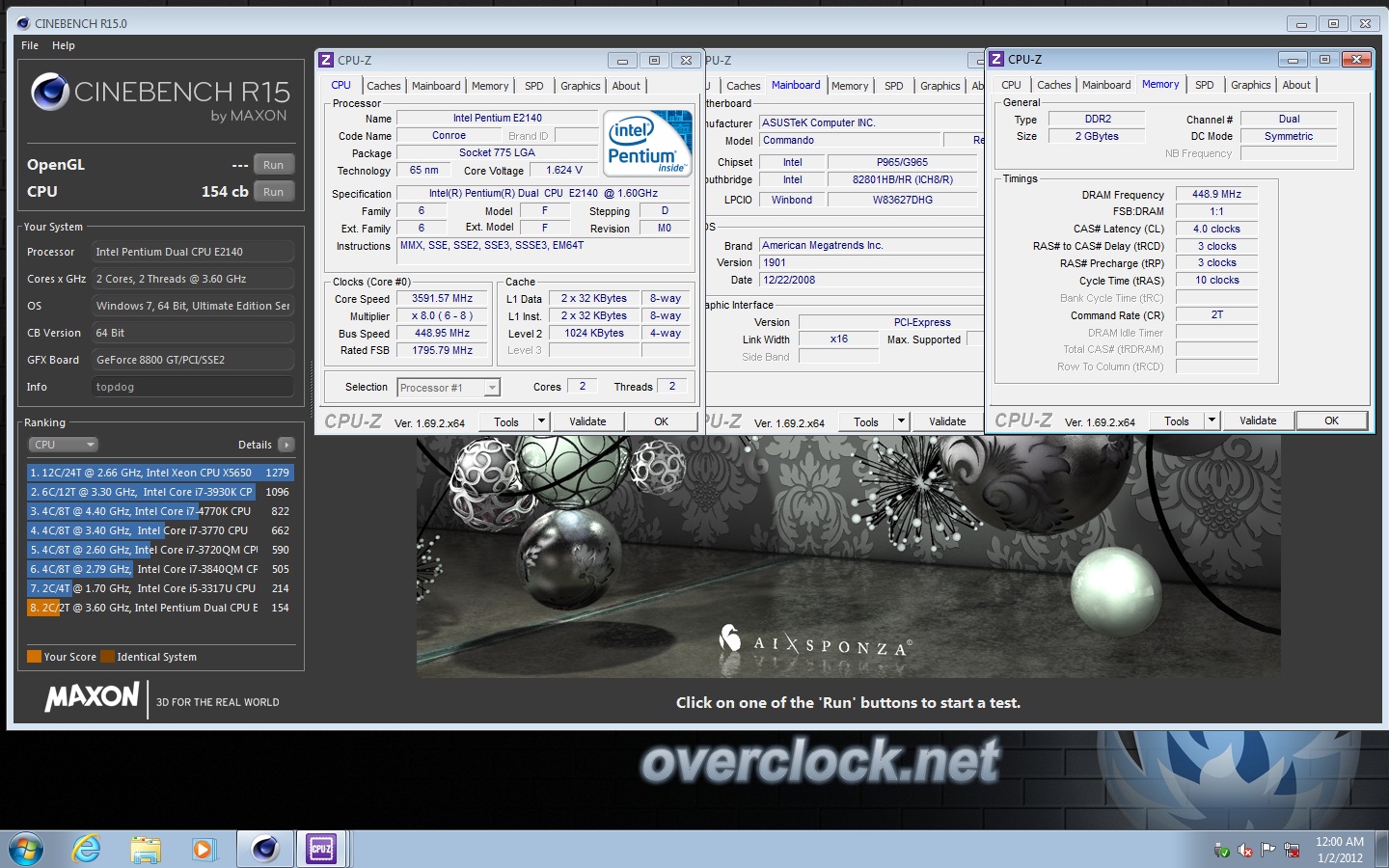
Task: Switch to Caches tab in right CPU-Z window
Action: coord(1054,85)
